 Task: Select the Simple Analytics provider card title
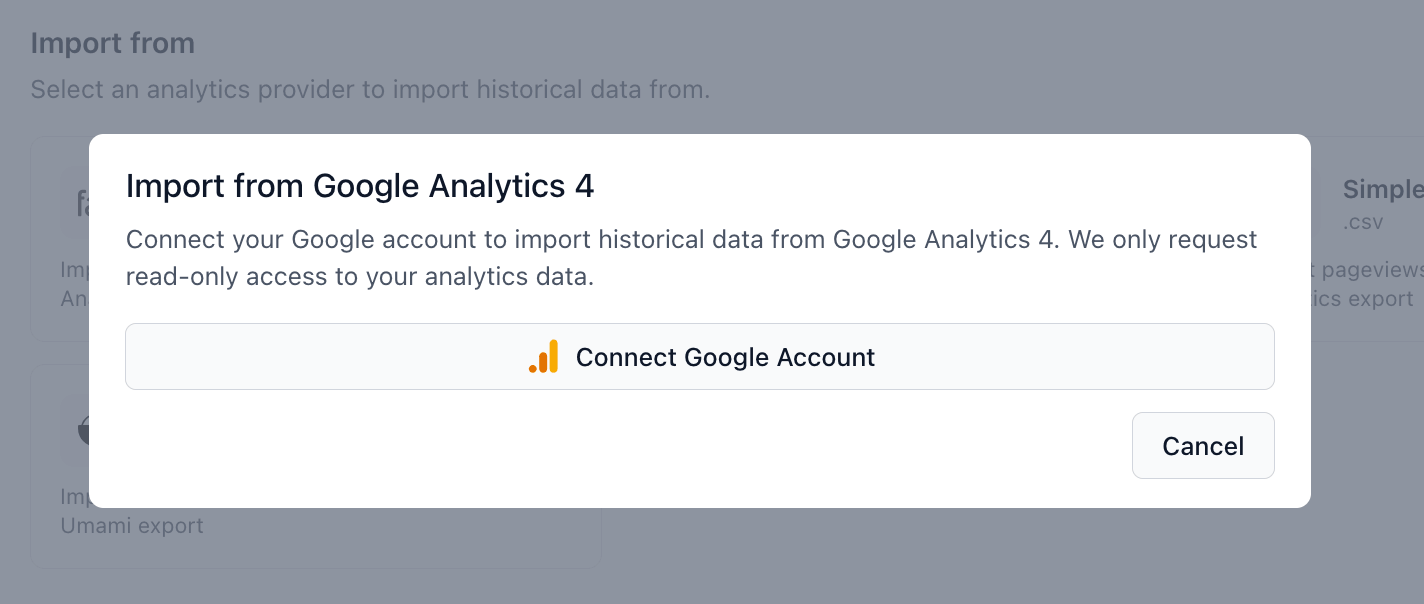pyautogui.click(x=1382, y=189)
